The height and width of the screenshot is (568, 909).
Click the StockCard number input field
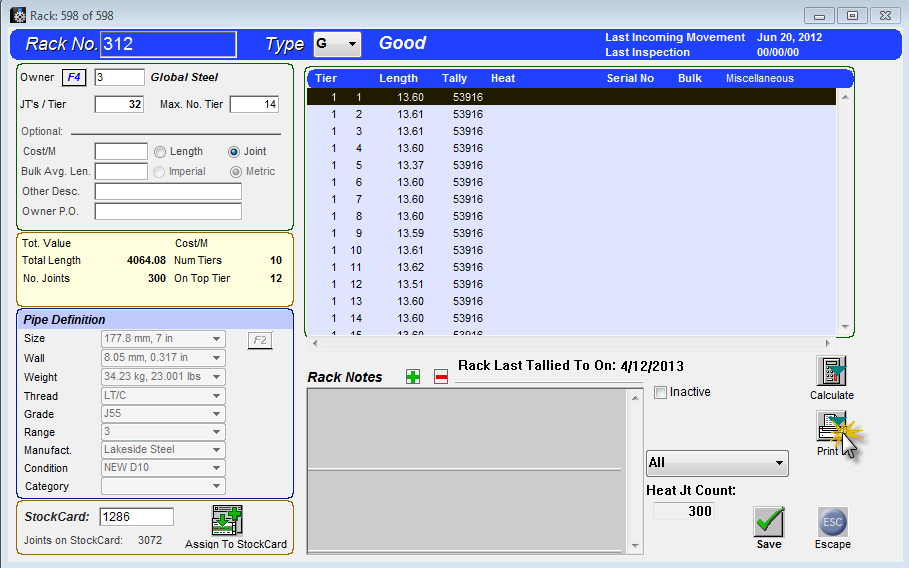coord(136,517)
